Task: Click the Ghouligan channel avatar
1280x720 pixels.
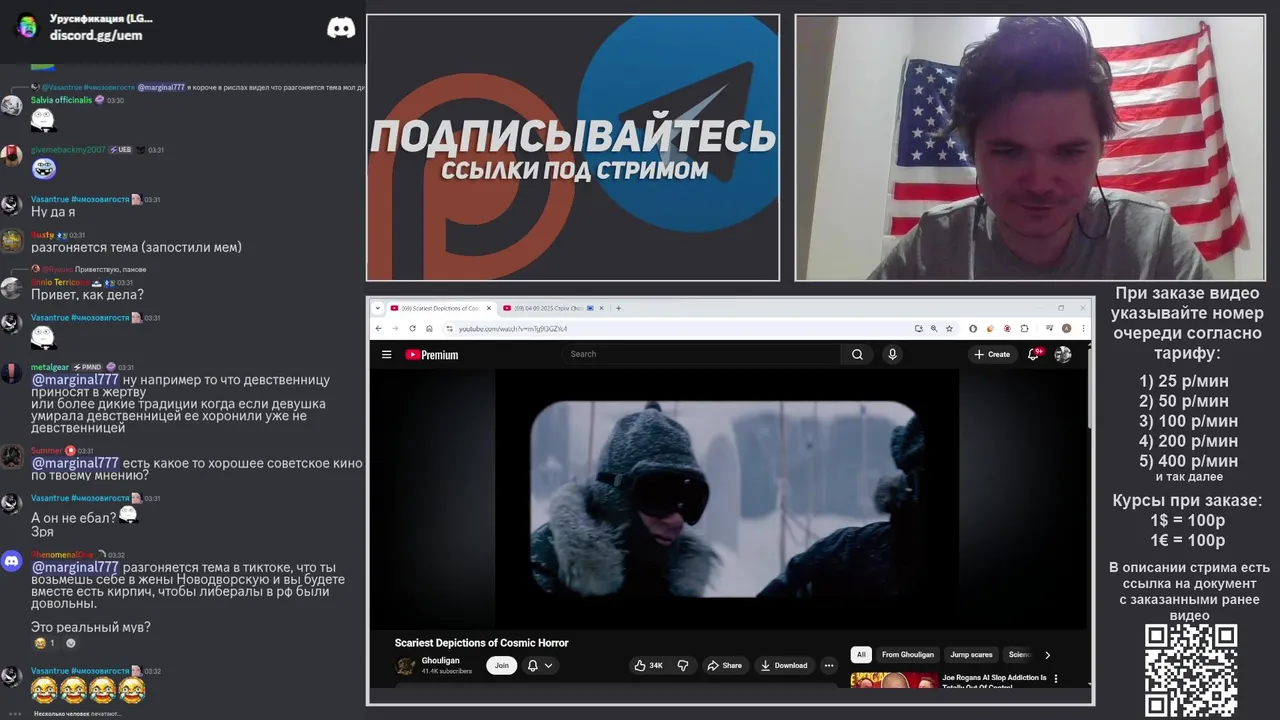Action: [405, 666]
